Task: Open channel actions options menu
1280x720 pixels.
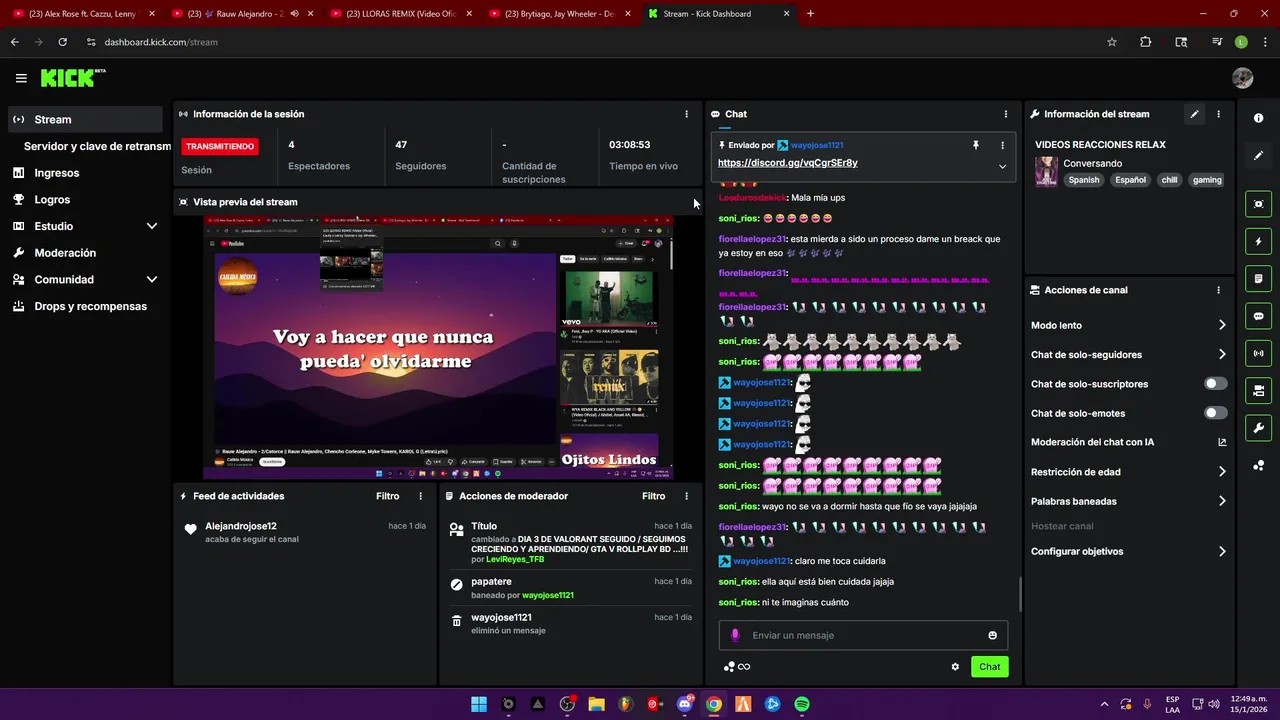Action: 1218,290
